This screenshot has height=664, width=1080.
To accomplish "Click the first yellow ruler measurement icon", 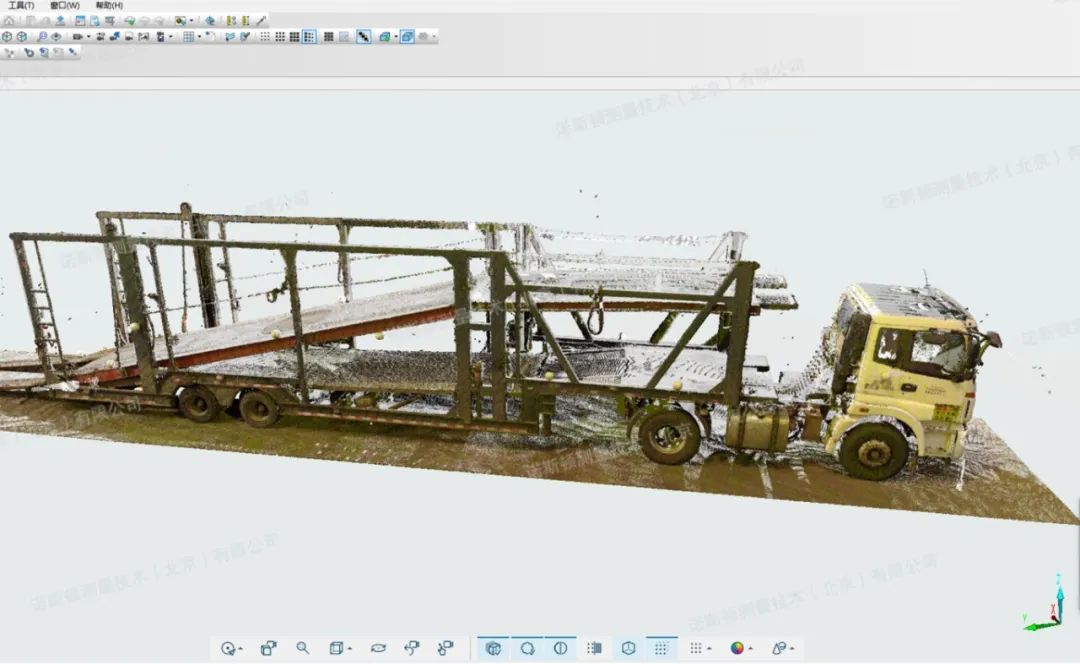I will 231,21.
